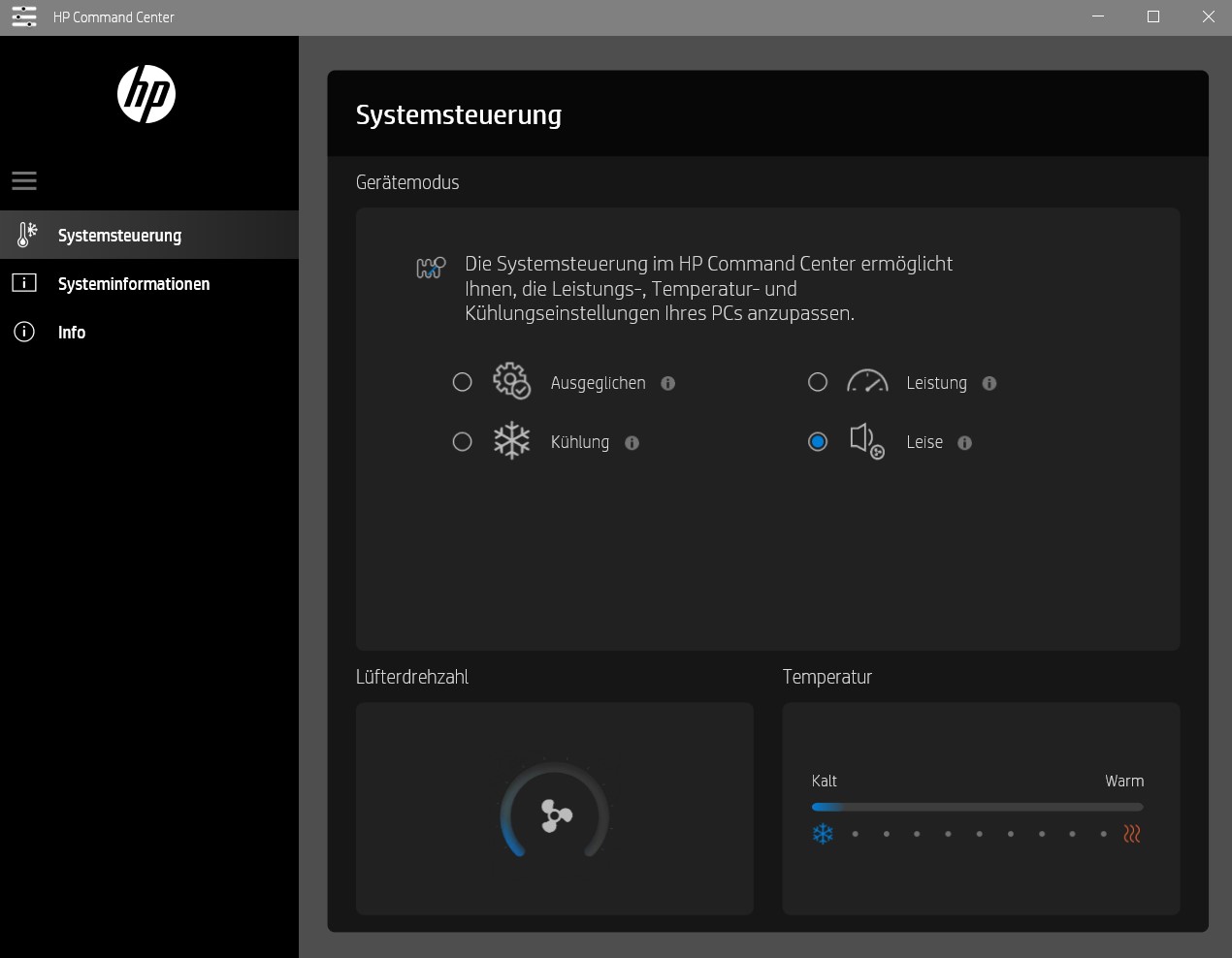This screenshot has width=1232, height=958.
Task: Select the Leise radio button
Action: pos(818,441)
